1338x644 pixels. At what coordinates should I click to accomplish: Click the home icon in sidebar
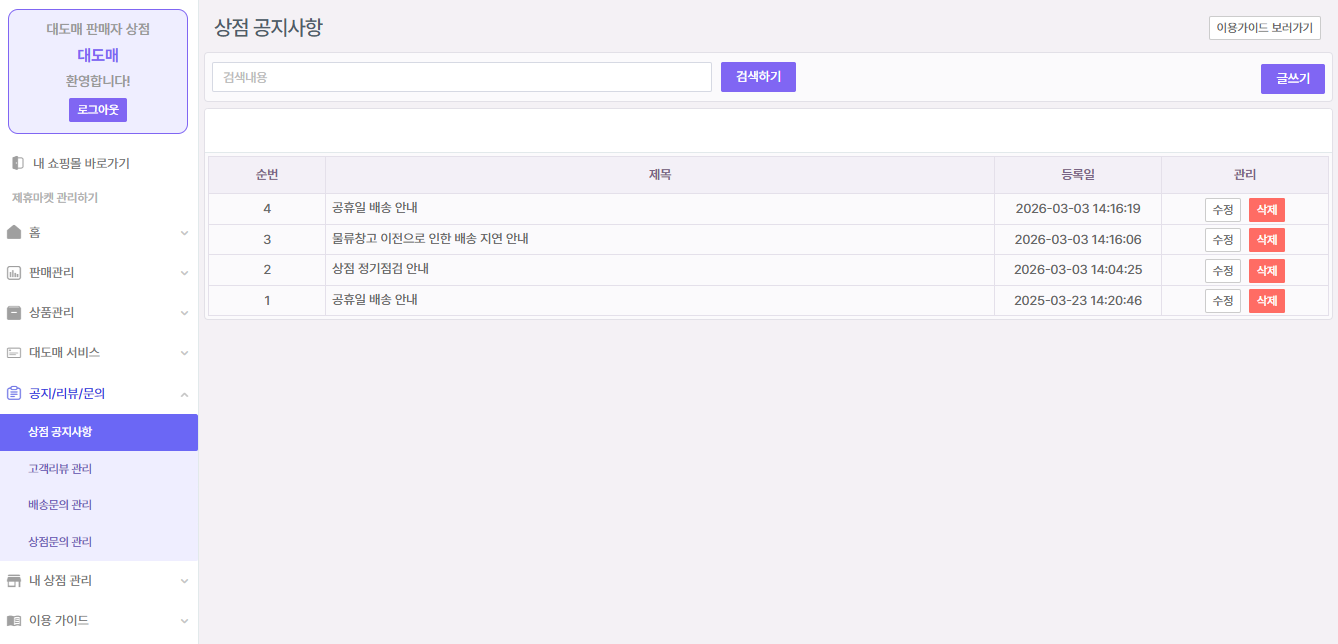14,232
